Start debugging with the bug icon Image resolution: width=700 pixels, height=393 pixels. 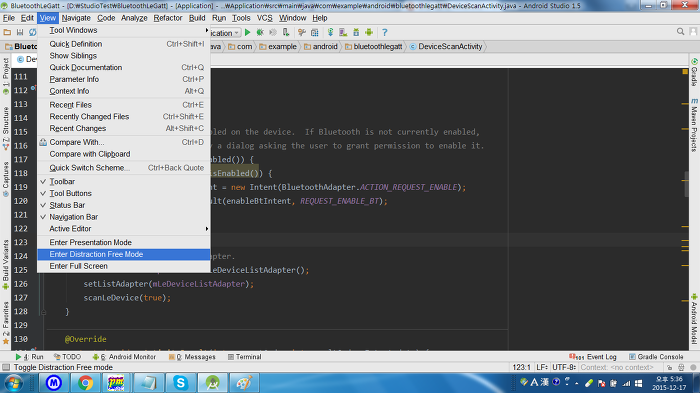(x=260, y=32)
